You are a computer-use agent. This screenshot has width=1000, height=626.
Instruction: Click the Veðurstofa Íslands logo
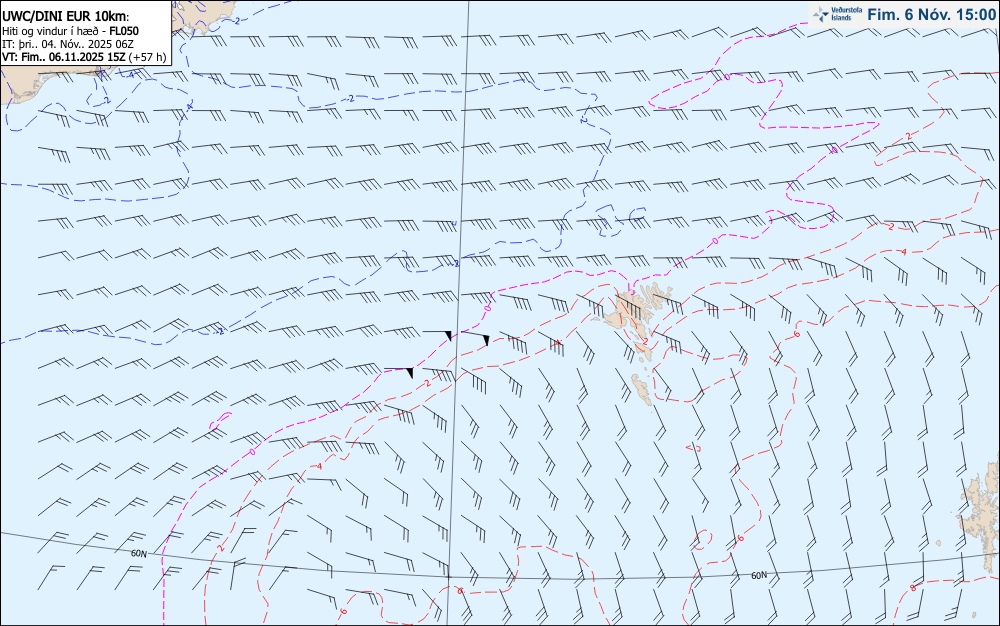click(x=837, y=15)
